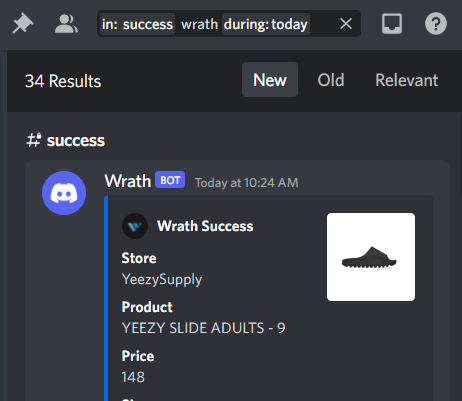Click the 'Store' field label
The image size is (462, 401).
[x=139, y=258]
